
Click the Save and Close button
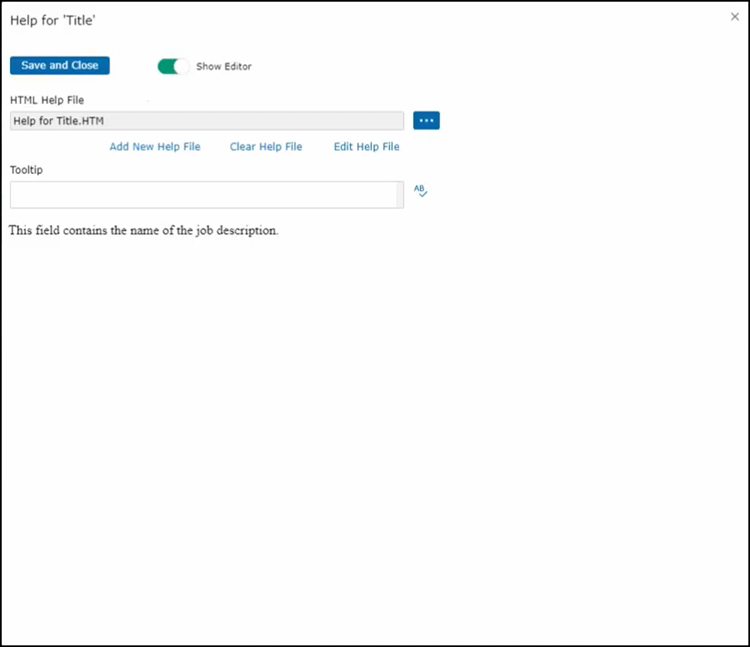pos(60,65)
